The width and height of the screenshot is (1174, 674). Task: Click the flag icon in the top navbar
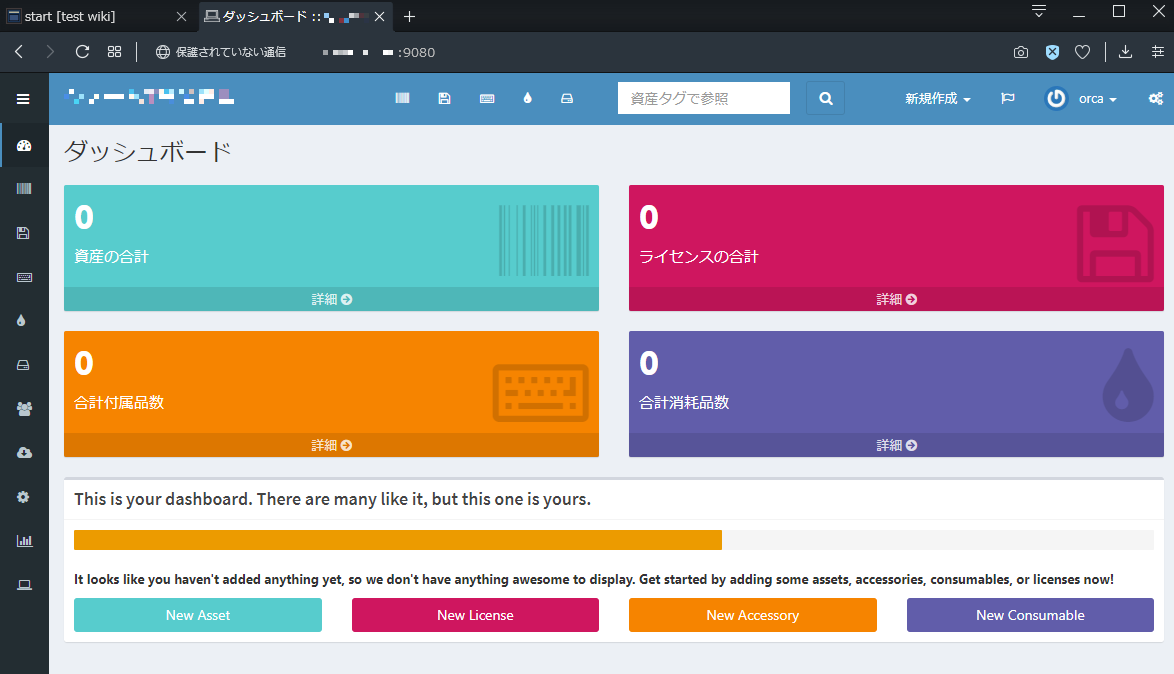click(x=1007, y=98)
